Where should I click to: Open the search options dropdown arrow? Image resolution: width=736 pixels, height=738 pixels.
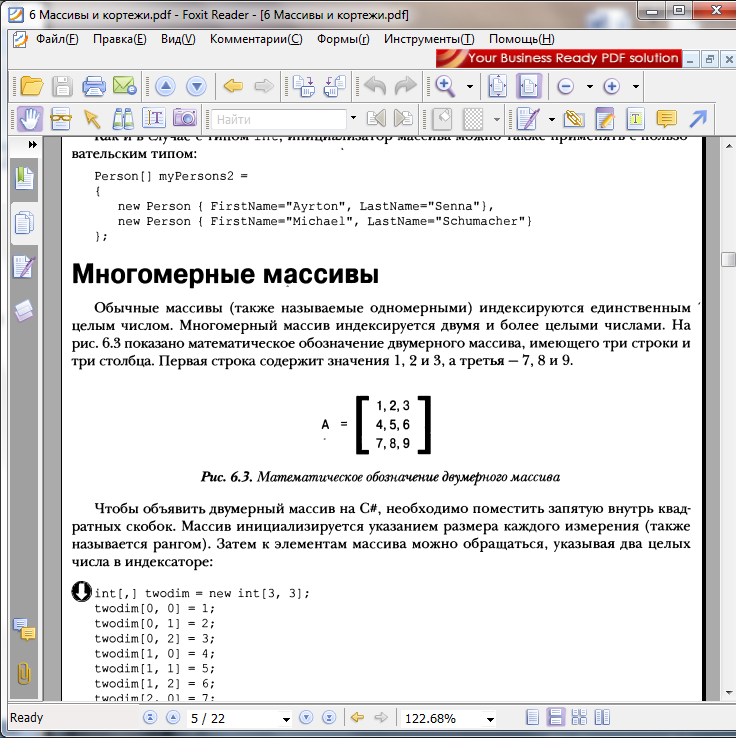353,118
